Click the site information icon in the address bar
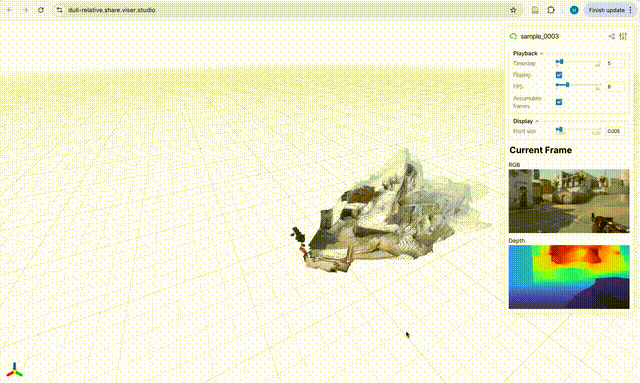The height and width of the screenshot is (383, 640). [60, 10]
